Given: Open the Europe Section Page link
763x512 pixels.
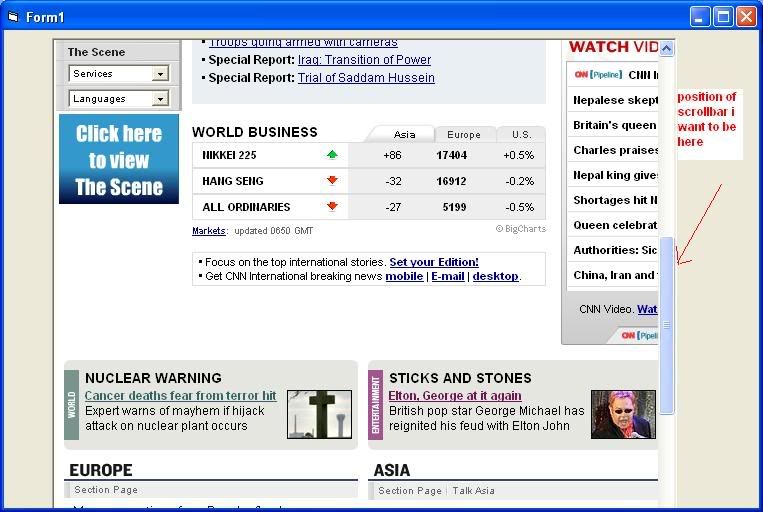Looking at the screenshot, I should coord(106,490).
